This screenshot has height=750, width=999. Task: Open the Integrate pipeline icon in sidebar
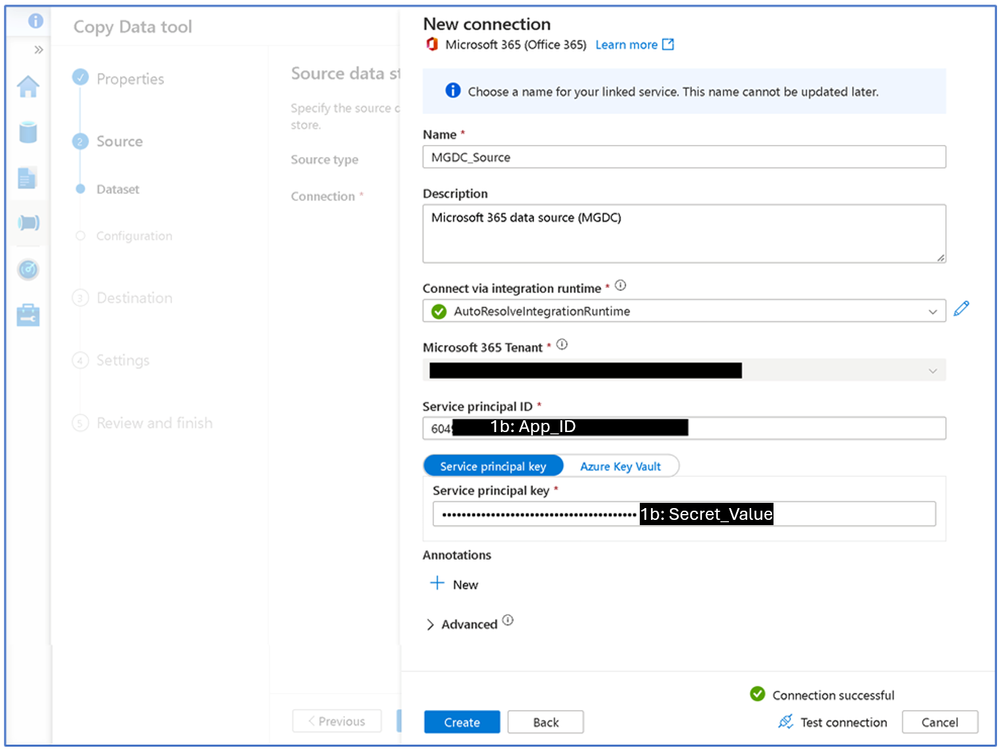tap(29, 222)
